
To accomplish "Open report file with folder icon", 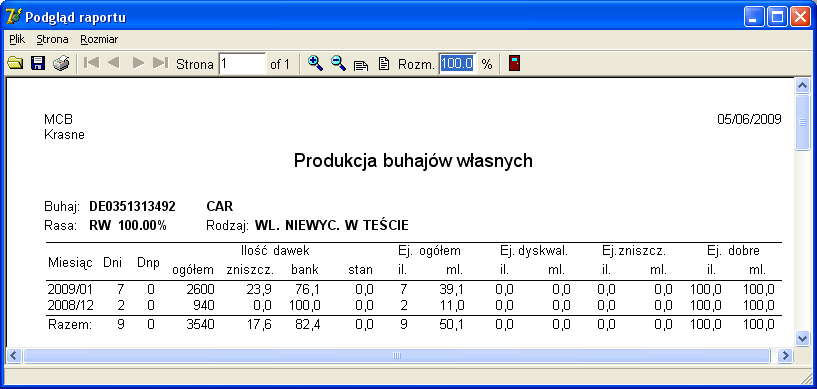I will pos(15,64).
